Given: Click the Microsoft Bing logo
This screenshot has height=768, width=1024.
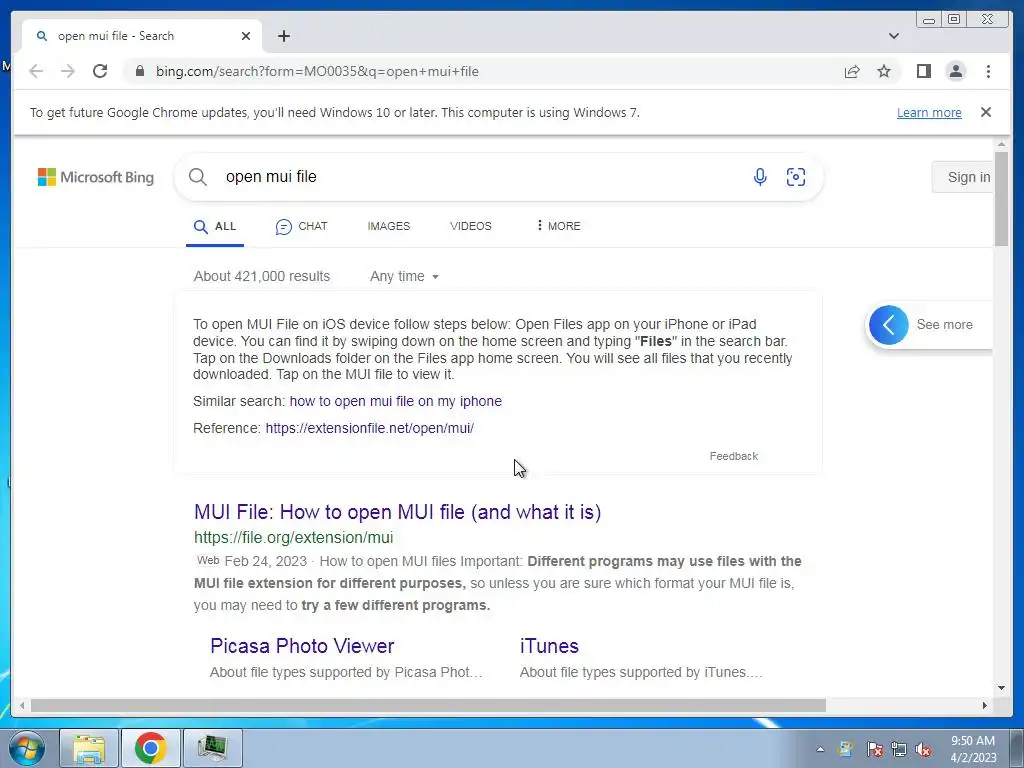Looking at the screenshot, I should point(95,177).
